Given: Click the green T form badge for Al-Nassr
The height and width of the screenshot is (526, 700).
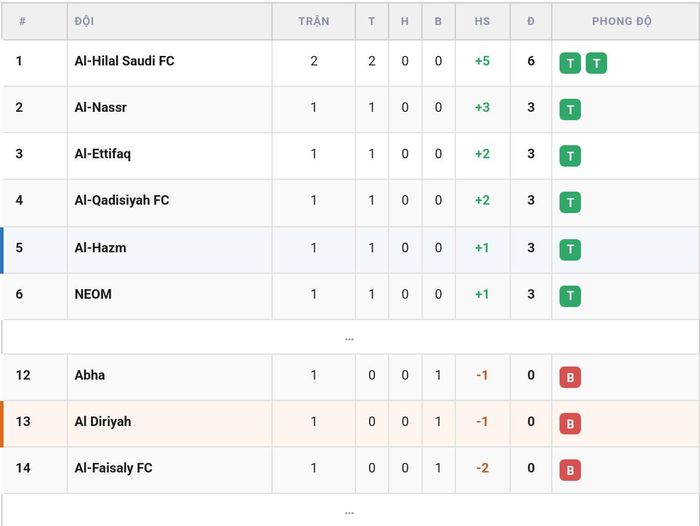Looking at the screenshot, I should pyautogui.click(x=570, y=109).
